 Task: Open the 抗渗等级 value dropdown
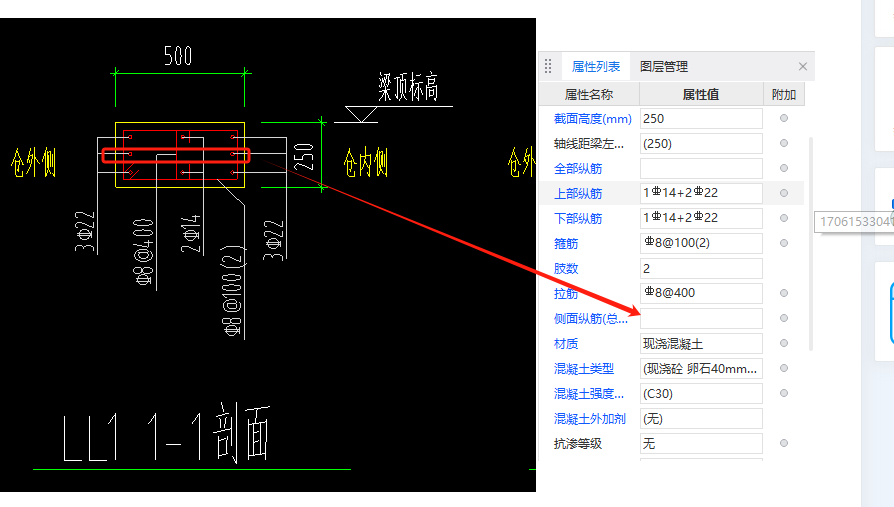[x=701, y=444]
